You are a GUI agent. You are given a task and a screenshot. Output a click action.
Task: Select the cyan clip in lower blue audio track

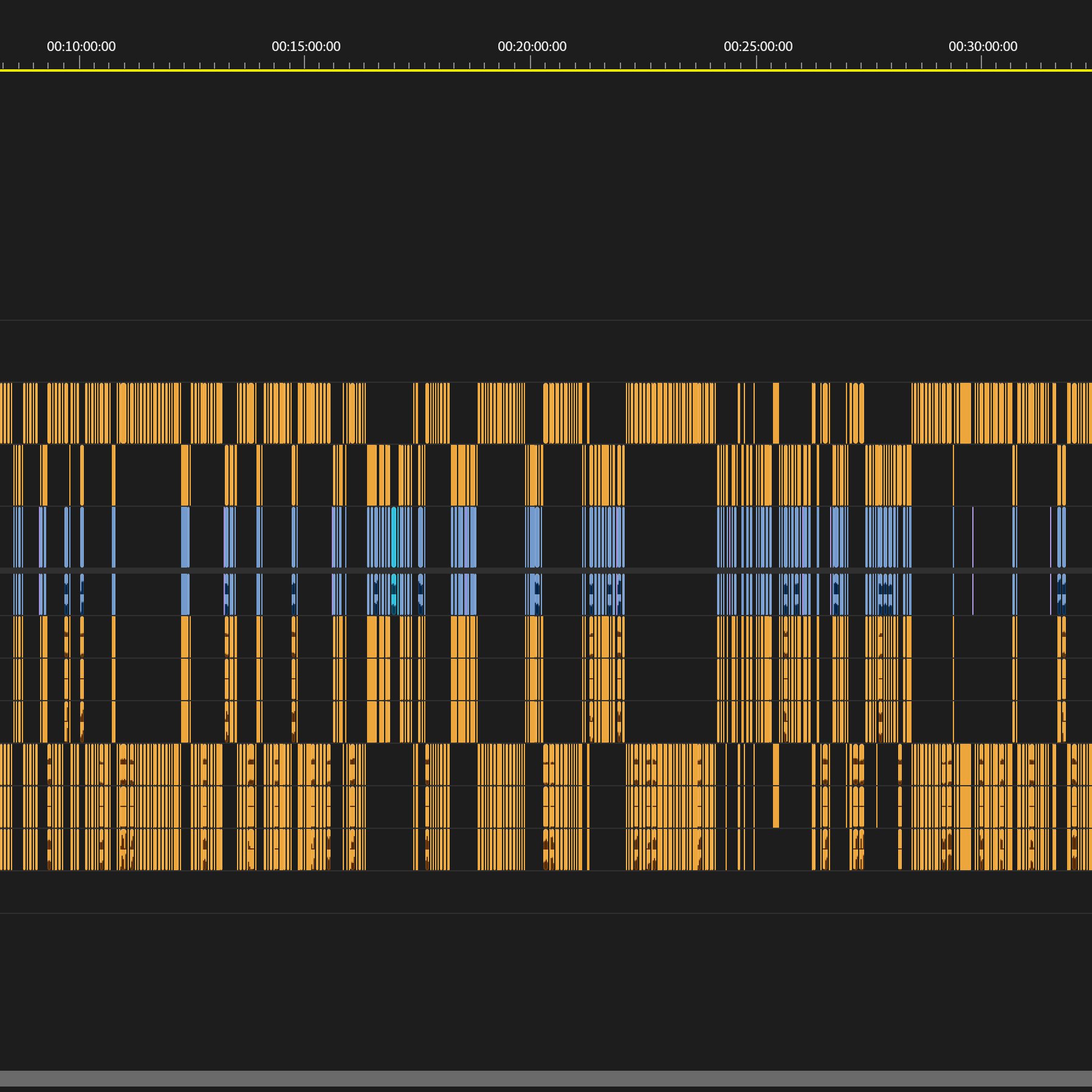pyautogui.click(x=394, y=594)
